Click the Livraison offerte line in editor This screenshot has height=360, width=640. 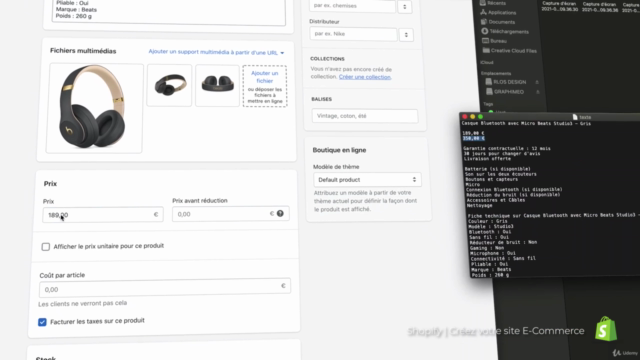tap(487, 159)
